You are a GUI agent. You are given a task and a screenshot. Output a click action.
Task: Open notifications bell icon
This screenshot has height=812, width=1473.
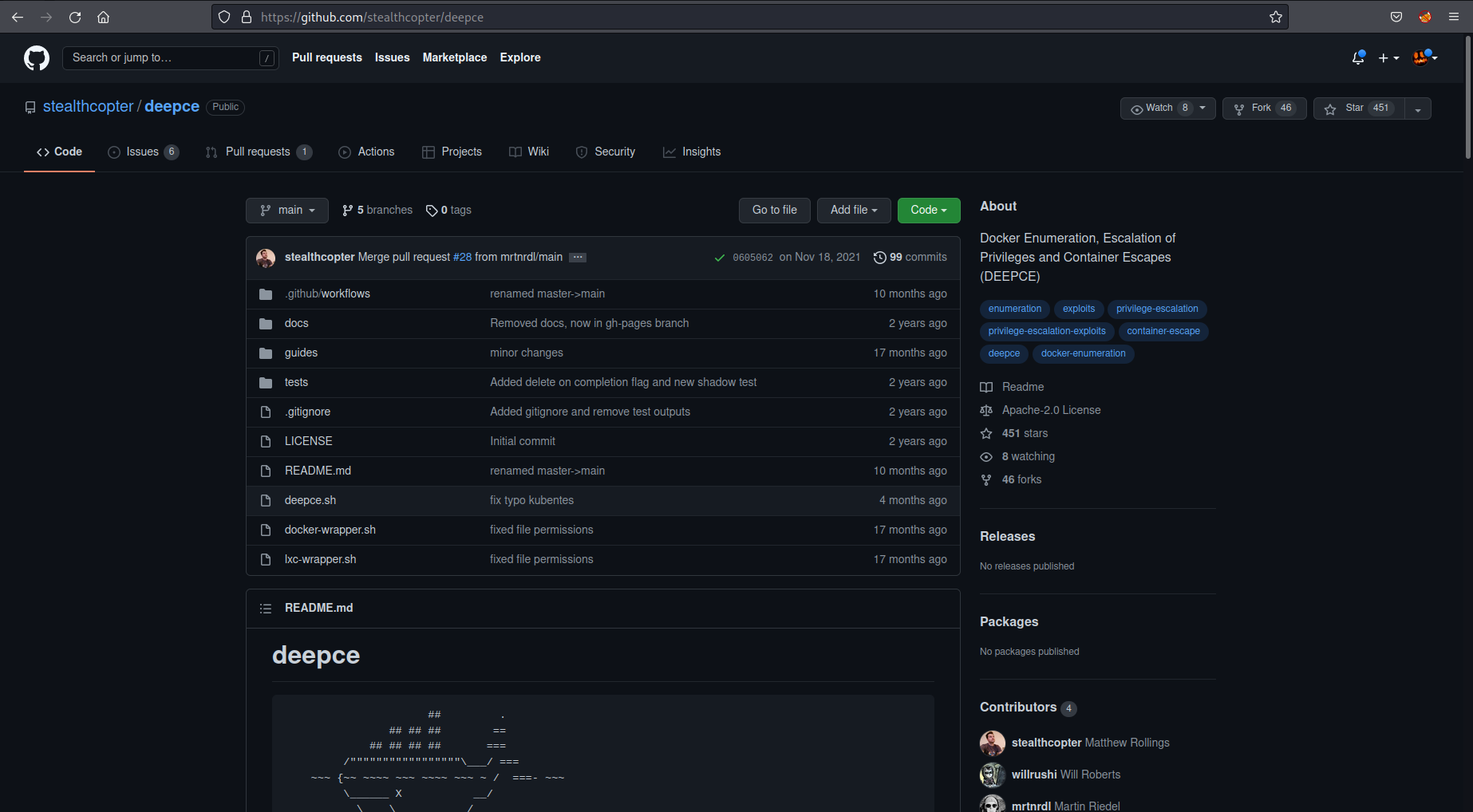[x=1358, y=57]
